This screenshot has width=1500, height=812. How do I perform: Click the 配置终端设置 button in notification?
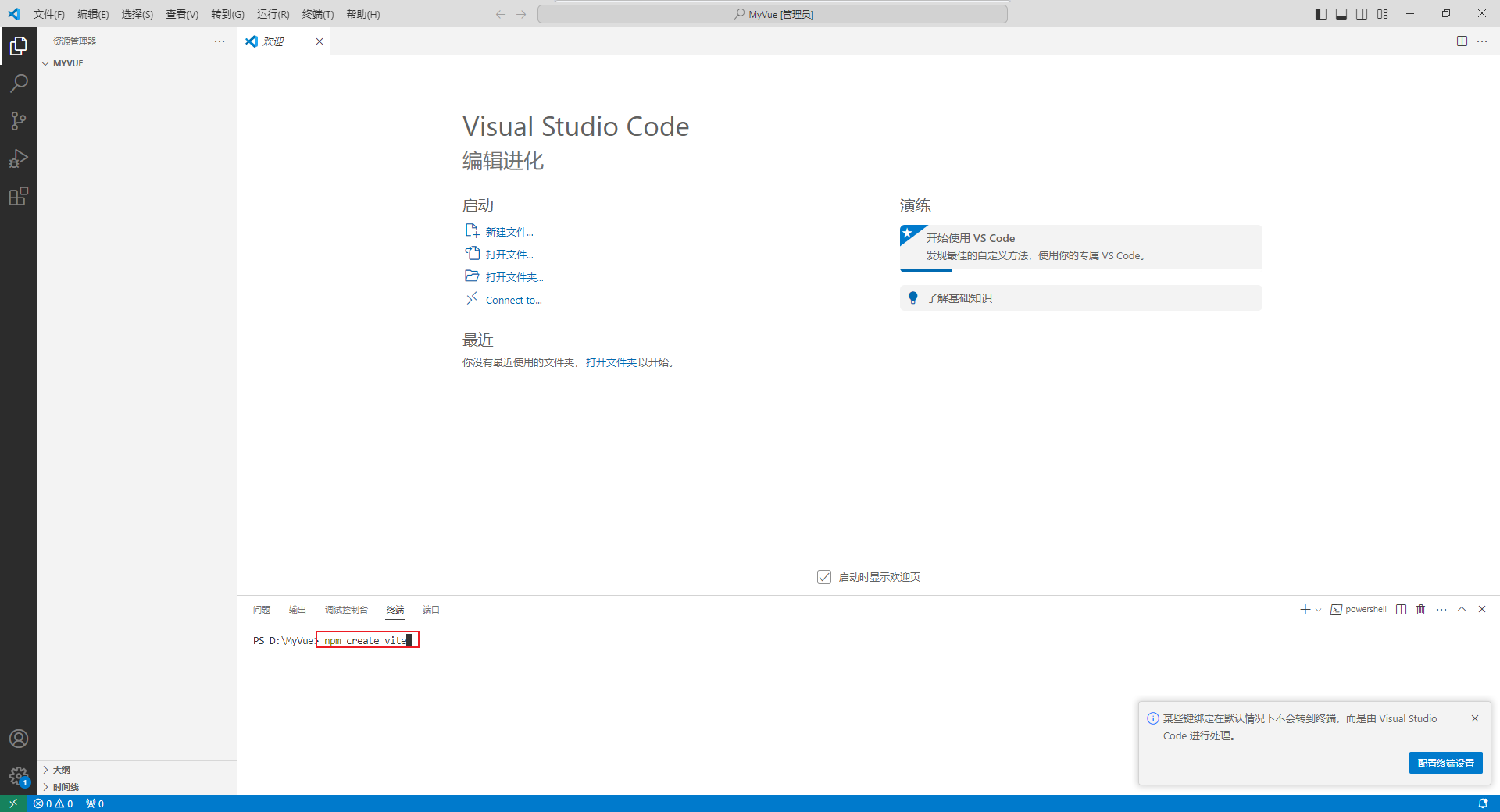point(1446,763)
